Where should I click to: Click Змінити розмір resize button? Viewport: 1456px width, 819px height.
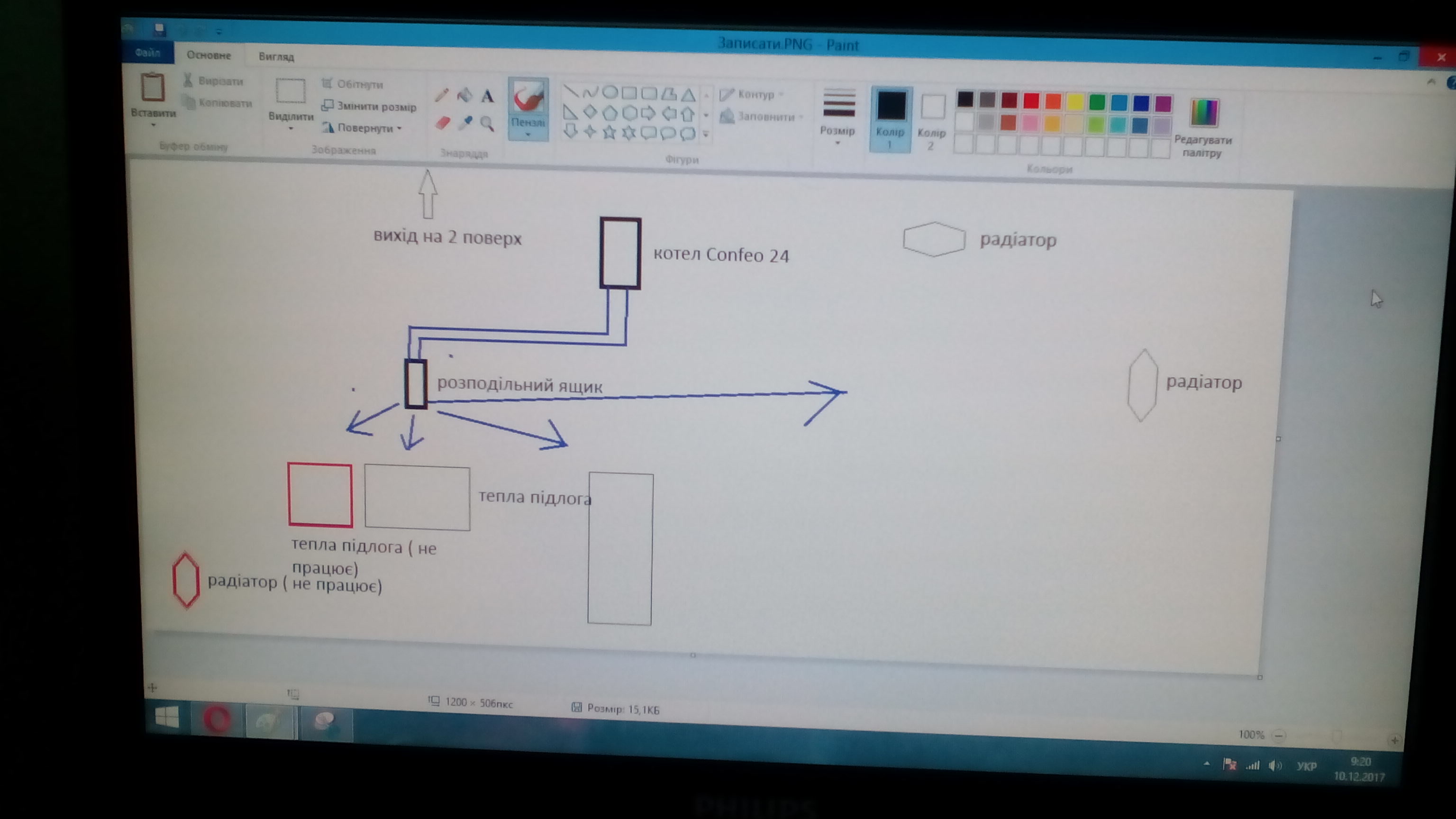(x=369, y=106)
